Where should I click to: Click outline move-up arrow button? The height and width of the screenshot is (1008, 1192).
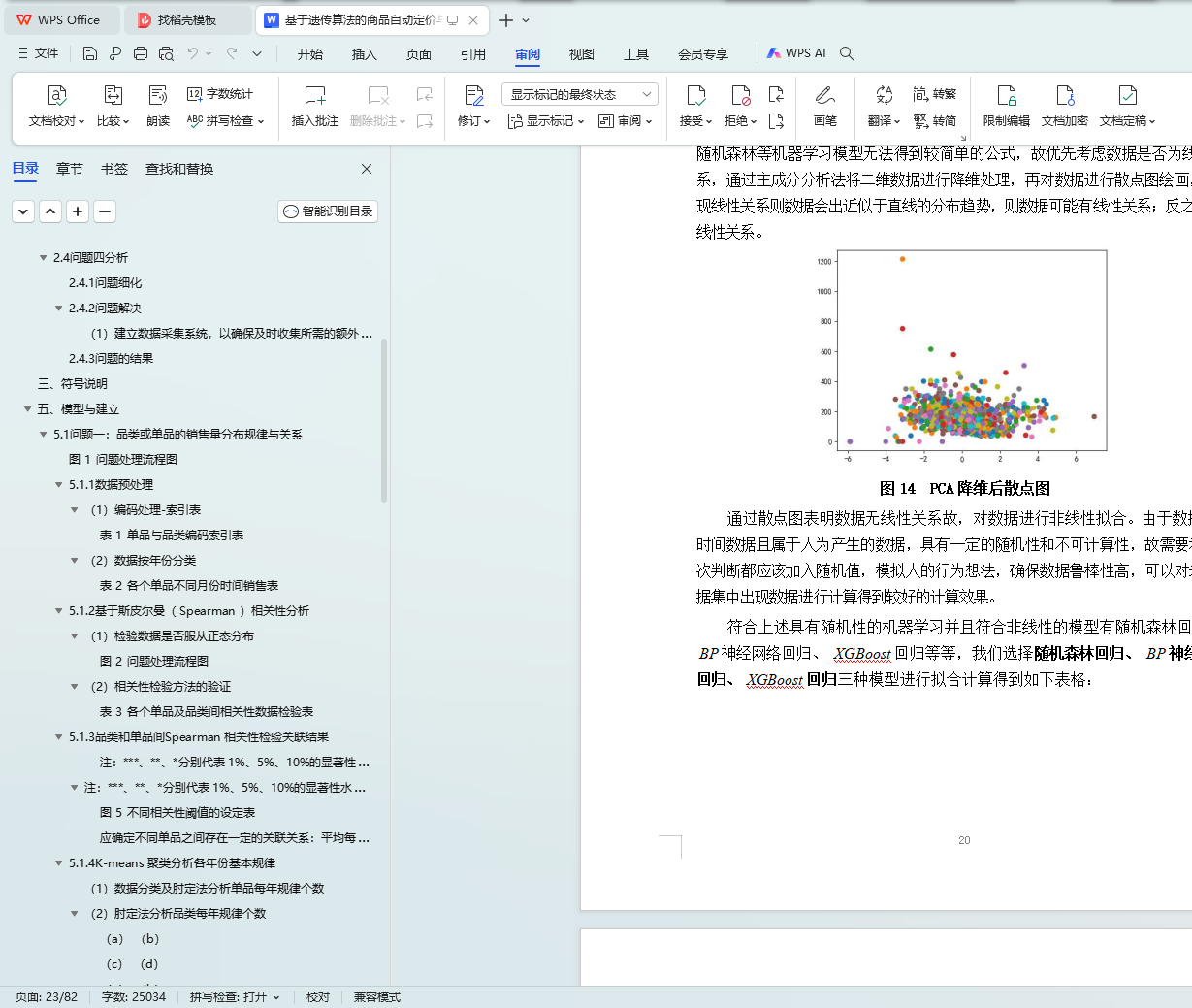pyautogui.click(x=50, y=211)
